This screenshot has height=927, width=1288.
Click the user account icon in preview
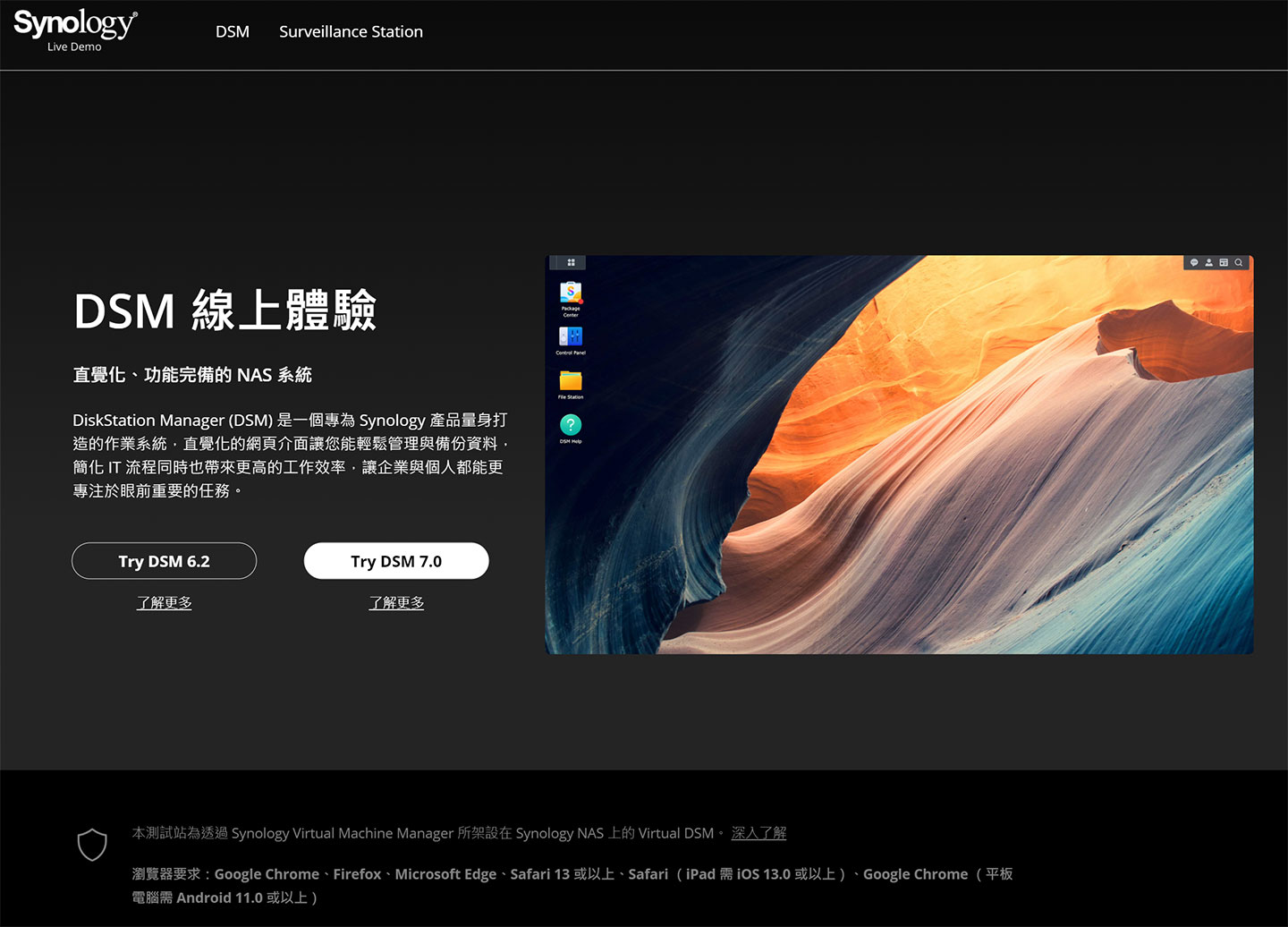click(x=1208, y=262)
